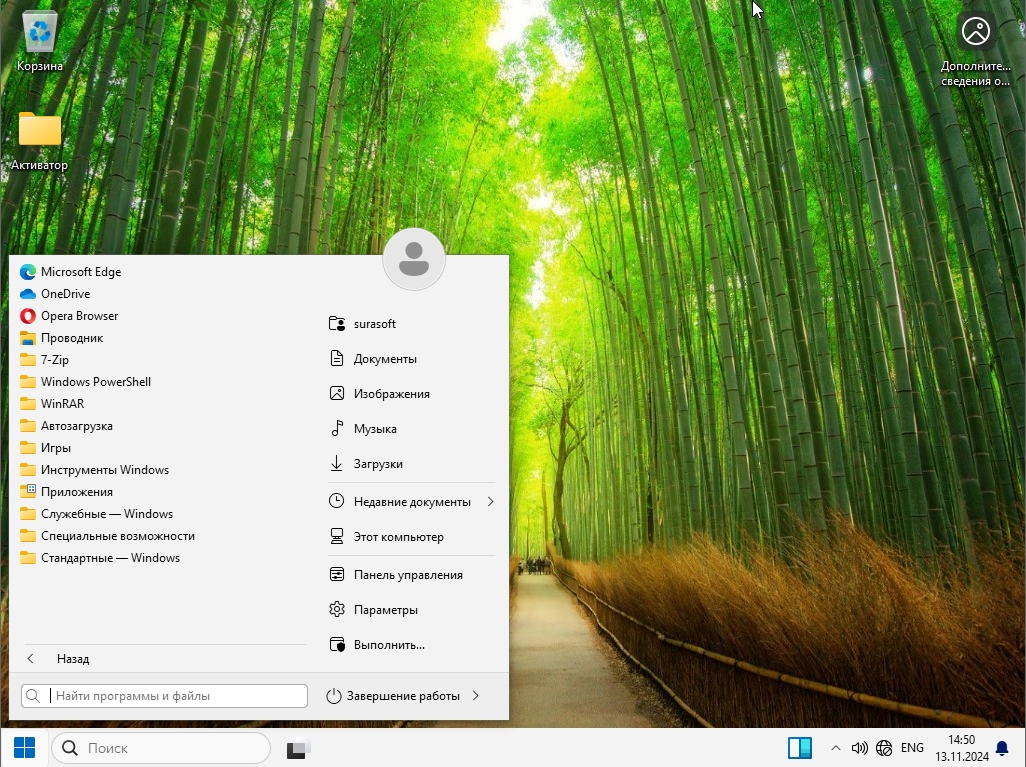Click the taskbar Поиск search box
This screenshot has height=767, width=1026.
click(x=161, y=748)
